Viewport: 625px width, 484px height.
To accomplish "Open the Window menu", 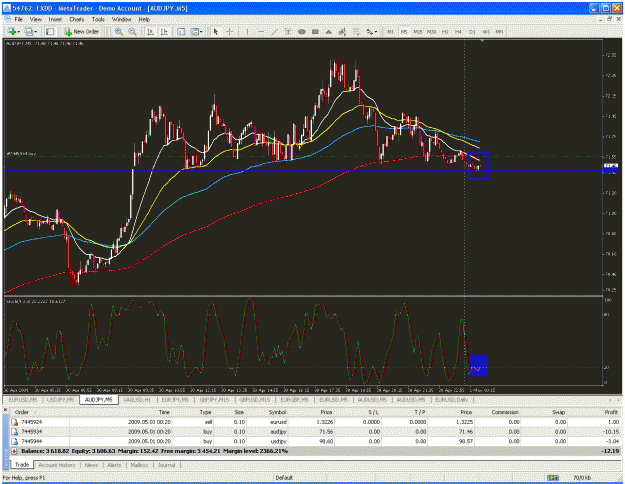I will point(121,19).
